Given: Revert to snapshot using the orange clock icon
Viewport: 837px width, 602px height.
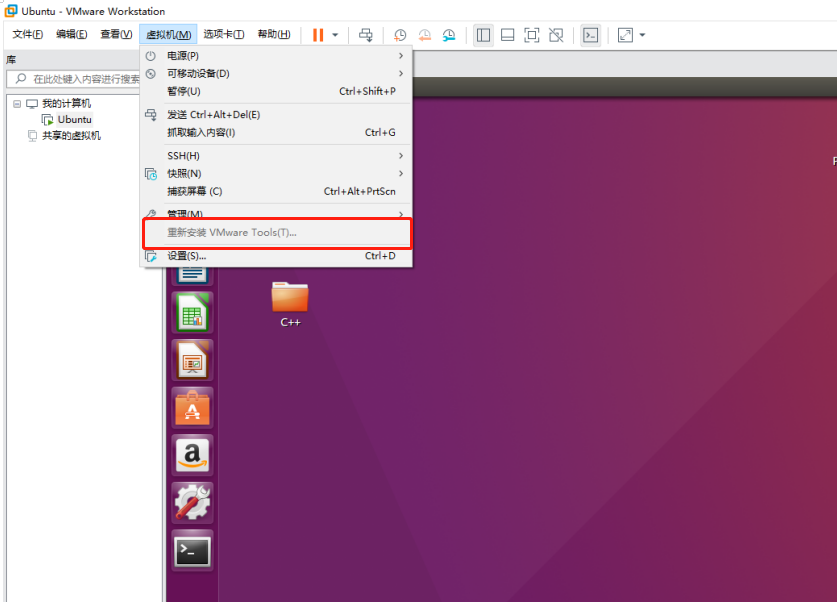Looking at the screenshot, I should (x=424, y=35).
